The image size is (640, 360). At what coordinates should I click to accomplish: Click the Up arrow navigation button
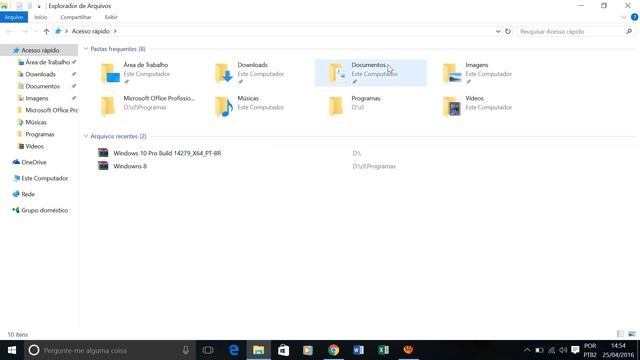[46, 31]
